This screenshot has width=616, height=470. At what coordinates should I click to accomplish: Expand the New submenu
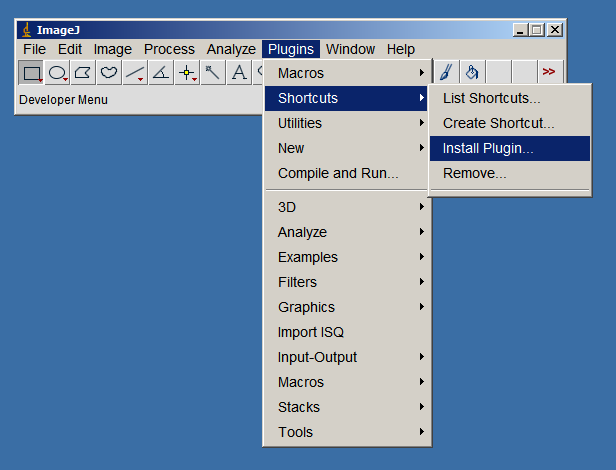click(x=347, y=148)
